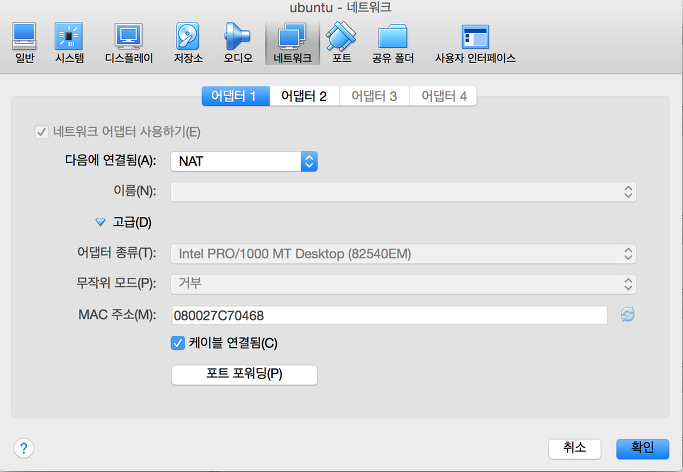Open the 일반 (General) settings icon
Image resolution: width=683 pixels, height=472 pixels.
(x=24, y=43)
